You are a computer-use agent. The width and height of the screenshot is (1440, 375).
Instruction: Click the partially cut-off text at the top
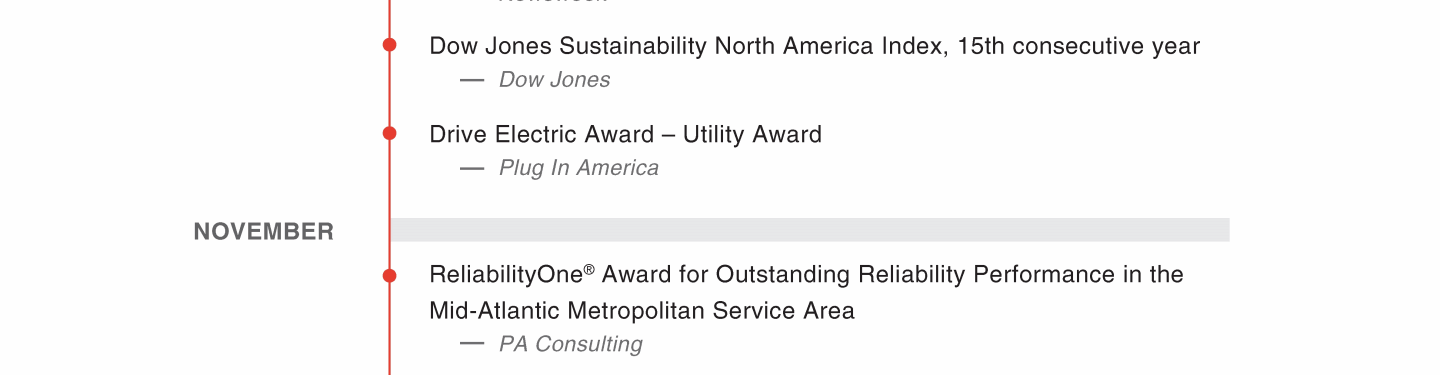coord(552,2)
